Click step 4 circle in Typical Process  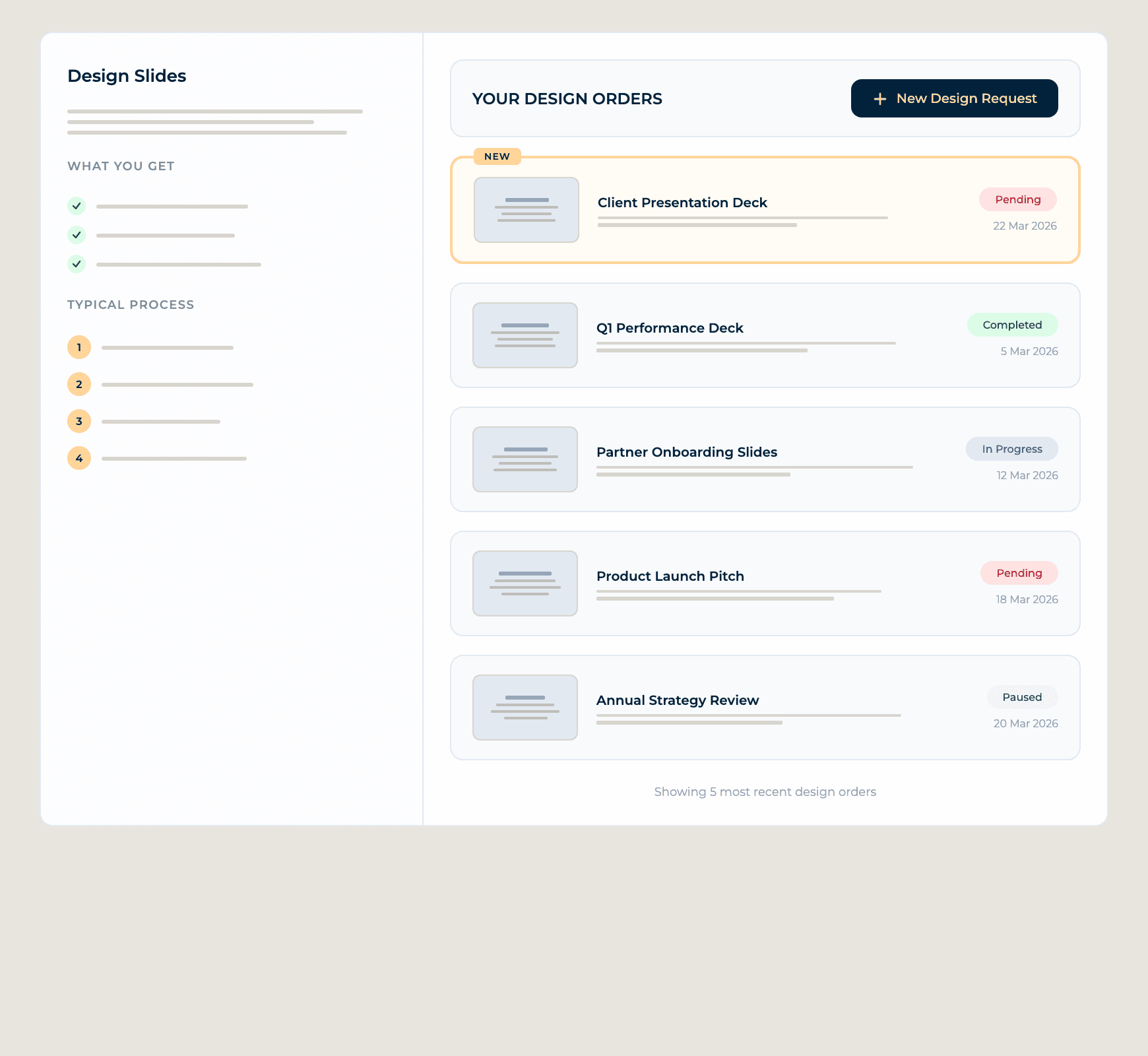click(79, 458)
